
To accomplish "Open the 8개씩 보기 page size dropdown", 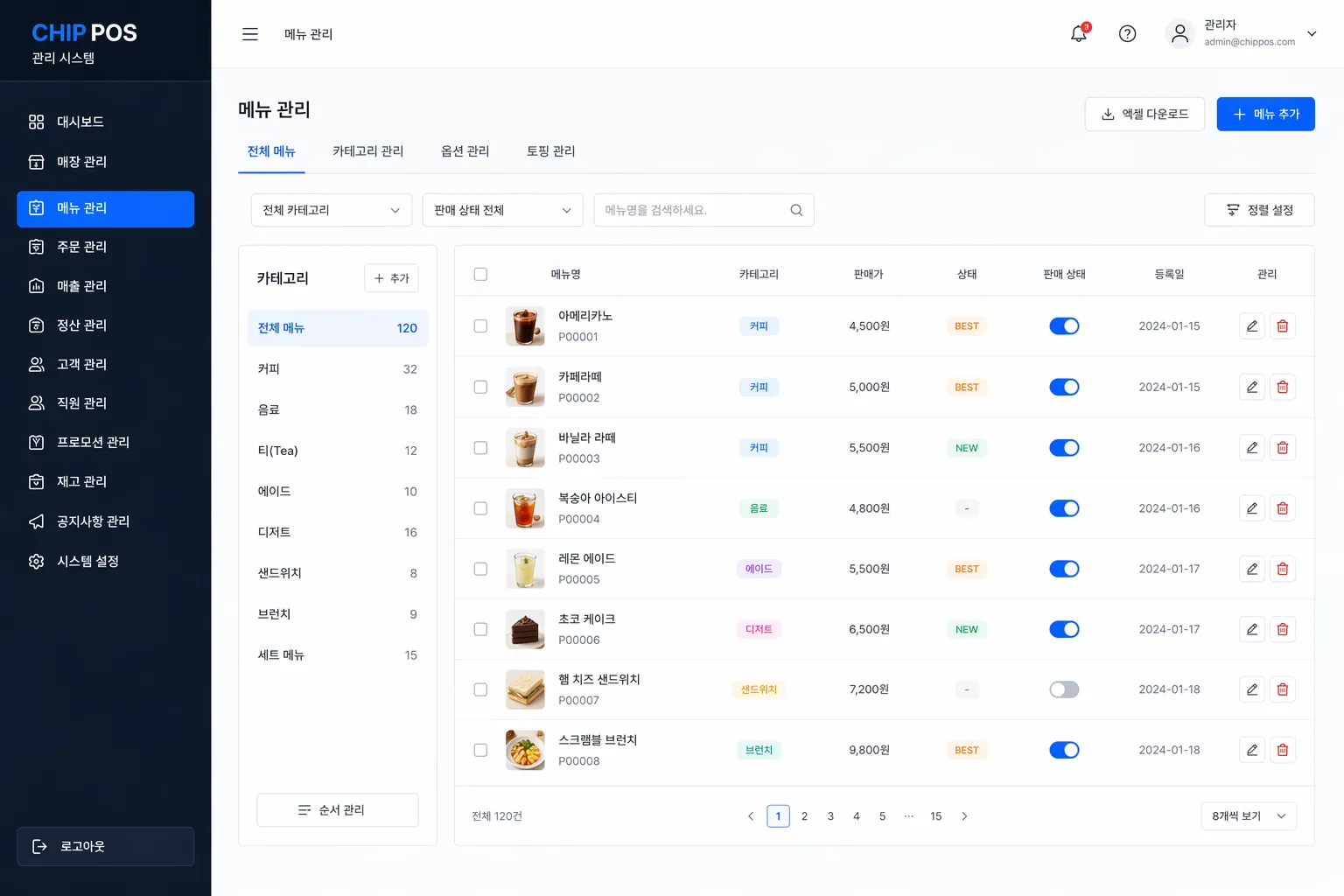I will pos(1249,816).
